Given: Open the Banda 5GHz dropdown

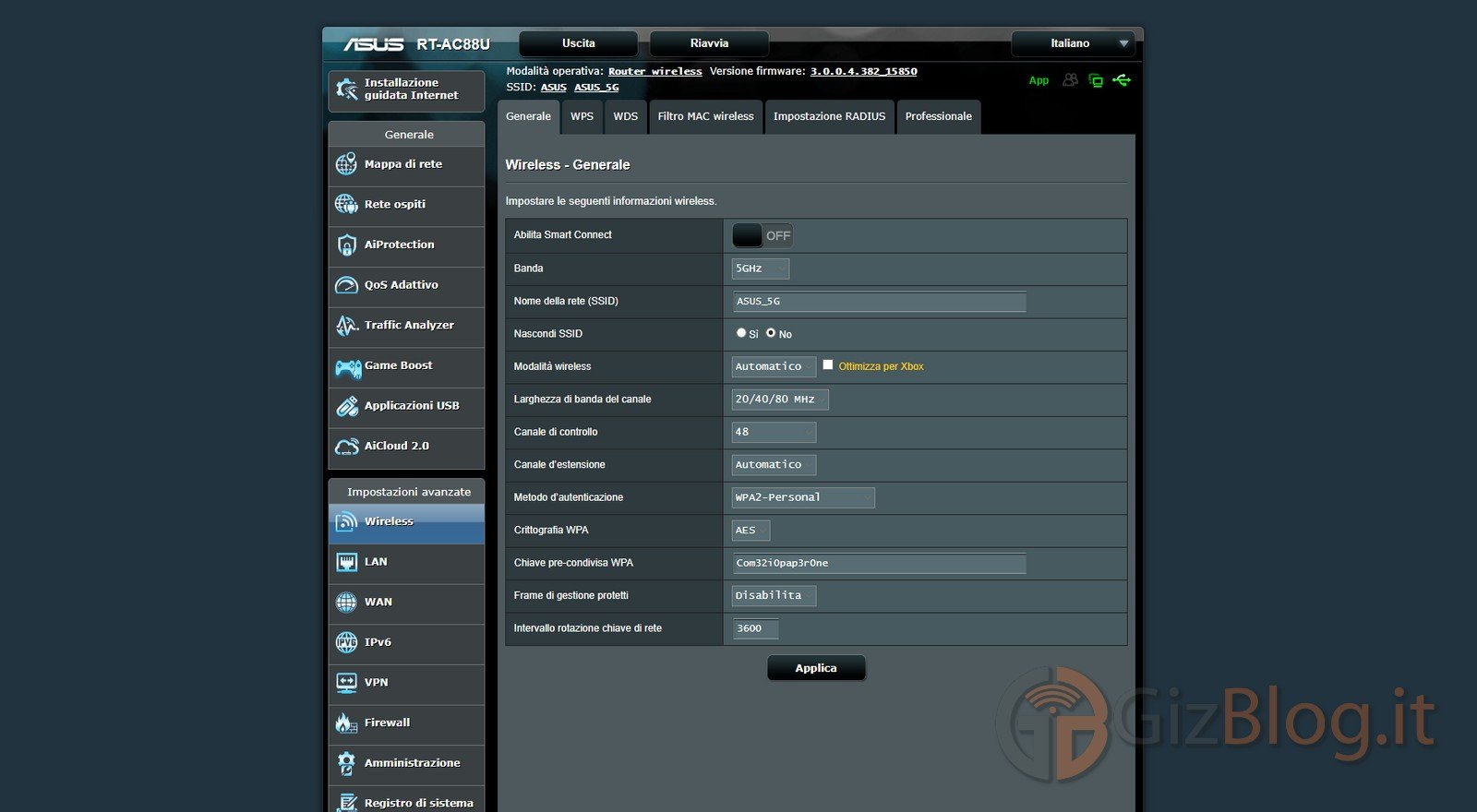Looking at the screenshot, I should pyautogui.click(x=761, y=269).
